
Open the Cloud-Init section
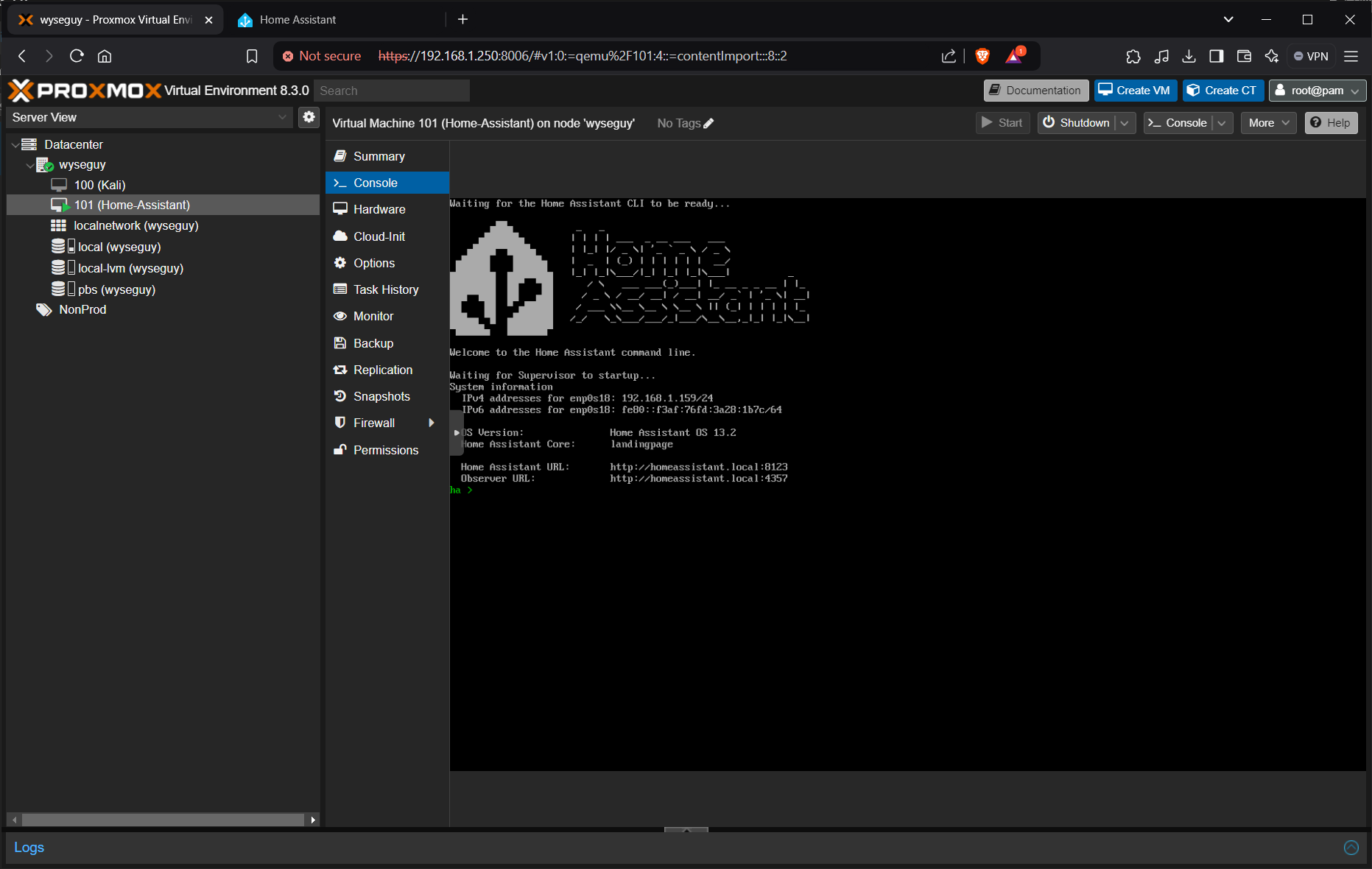click(387, 236)
